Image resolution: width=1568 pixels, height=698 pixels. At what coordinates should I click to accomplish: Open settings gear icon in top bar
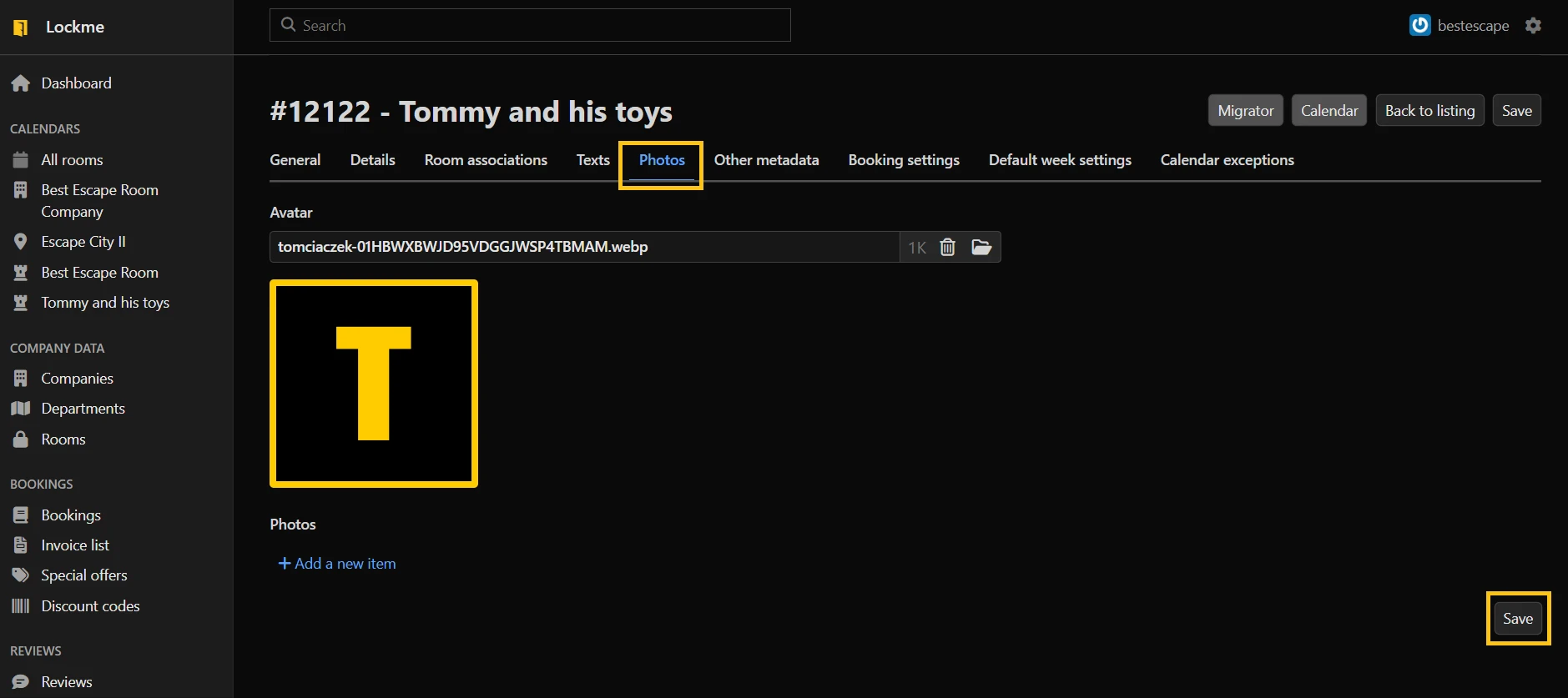[x=1533, y=26]
